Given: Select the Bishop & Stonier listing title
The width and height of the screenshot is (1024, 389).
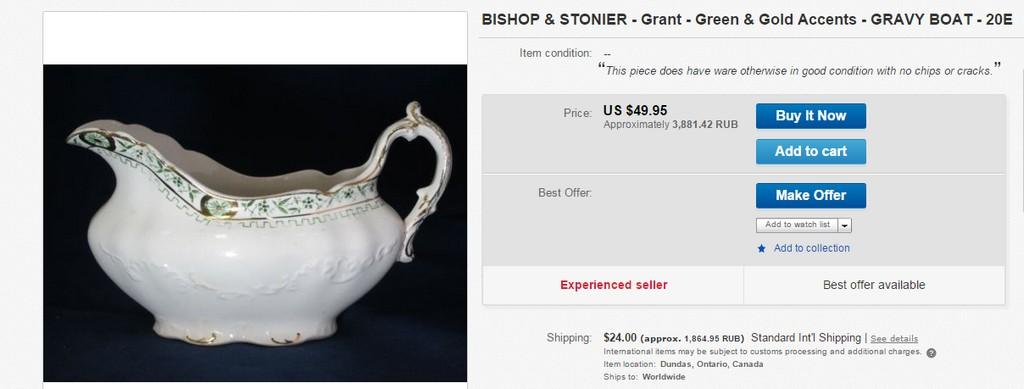Looking at the screenshot, I should [x=747, y=20].
